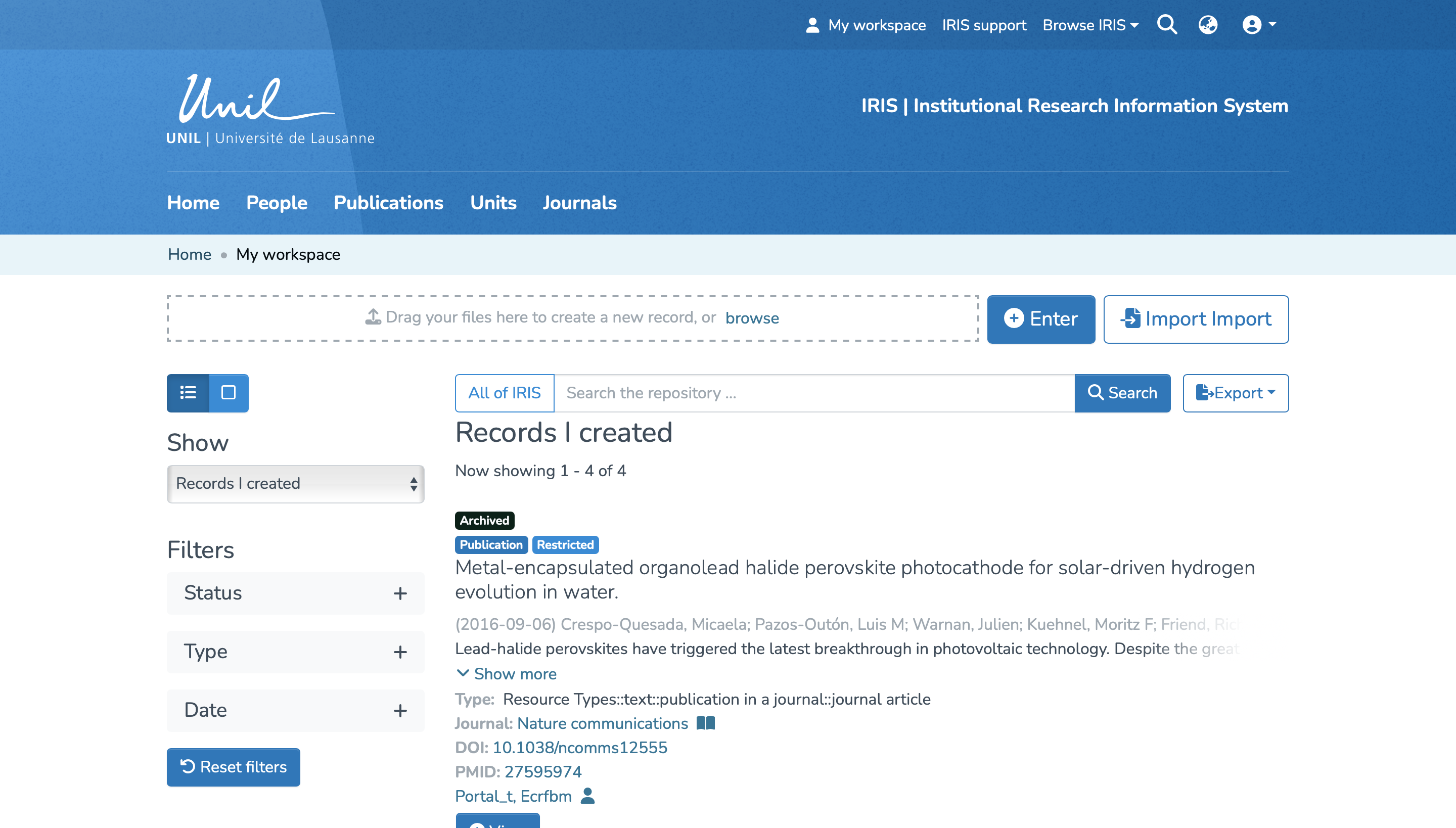Go to the Publications nav item
The height and width of the screenshot is (828, 1456).
coord(388,203)
